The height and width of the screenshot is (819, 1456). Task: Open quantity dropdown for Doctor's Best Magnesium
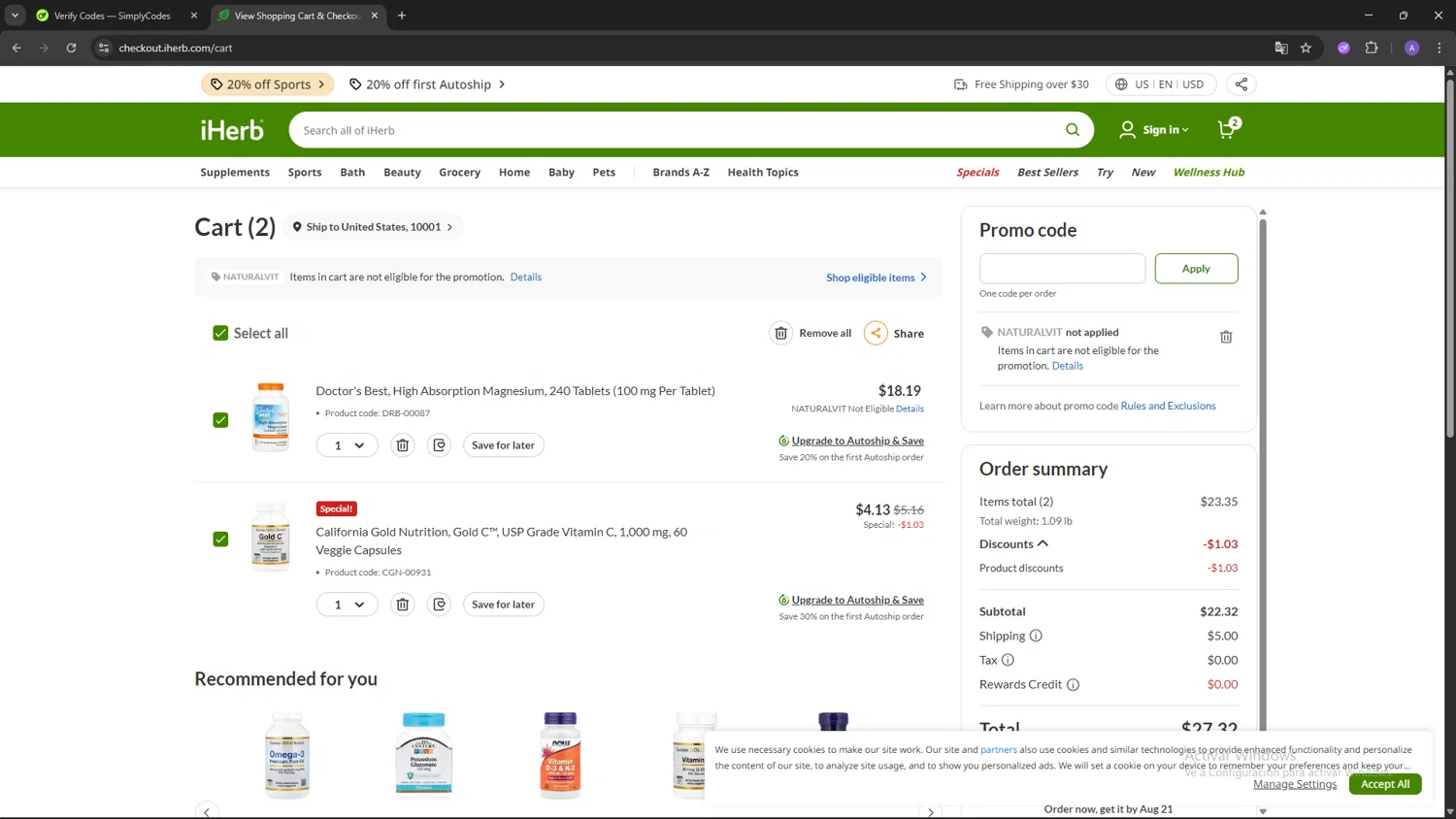(347, 445)
